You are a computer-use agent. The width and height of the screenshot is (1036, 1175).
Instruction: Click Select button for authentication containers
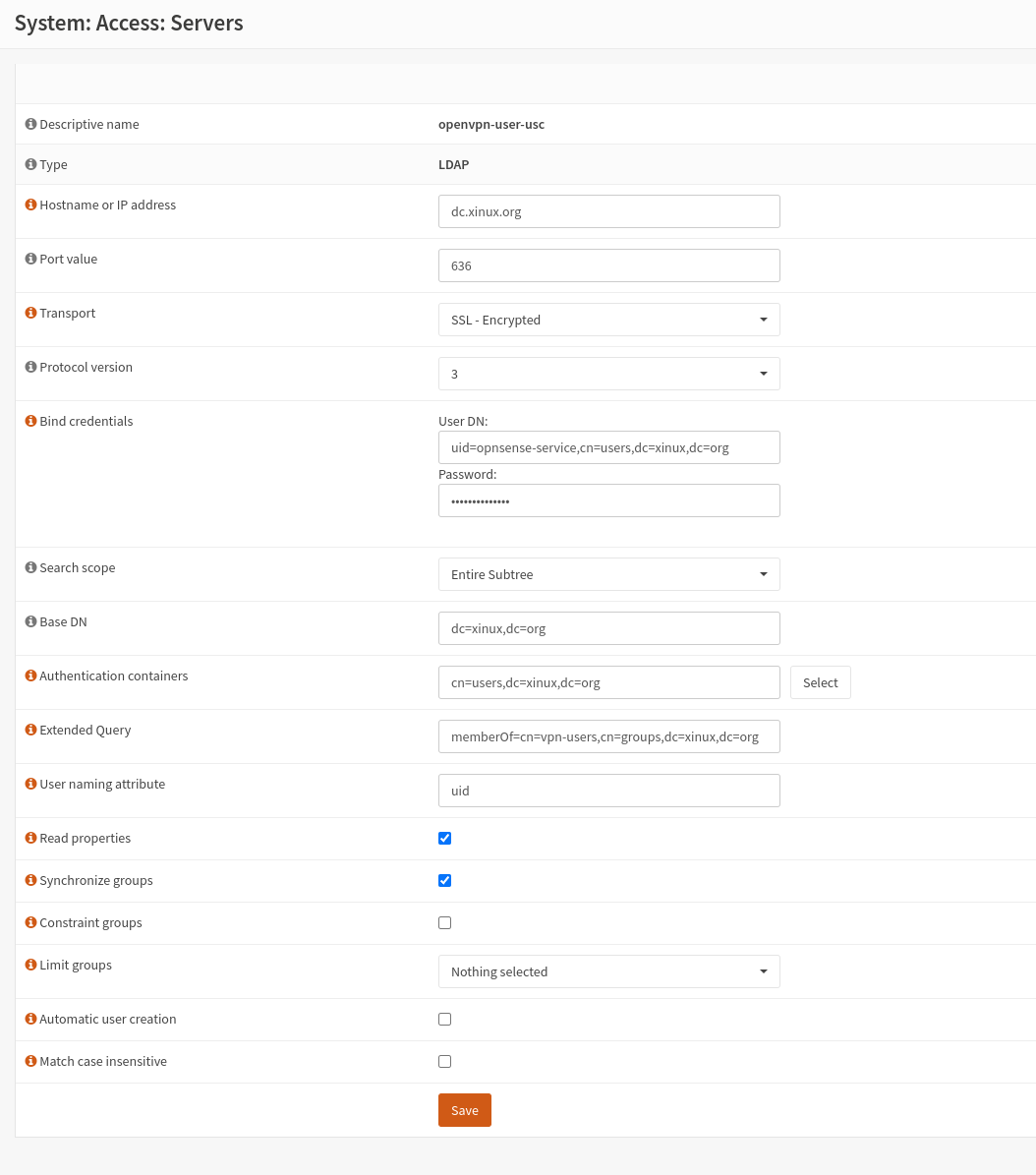point(820,682)
